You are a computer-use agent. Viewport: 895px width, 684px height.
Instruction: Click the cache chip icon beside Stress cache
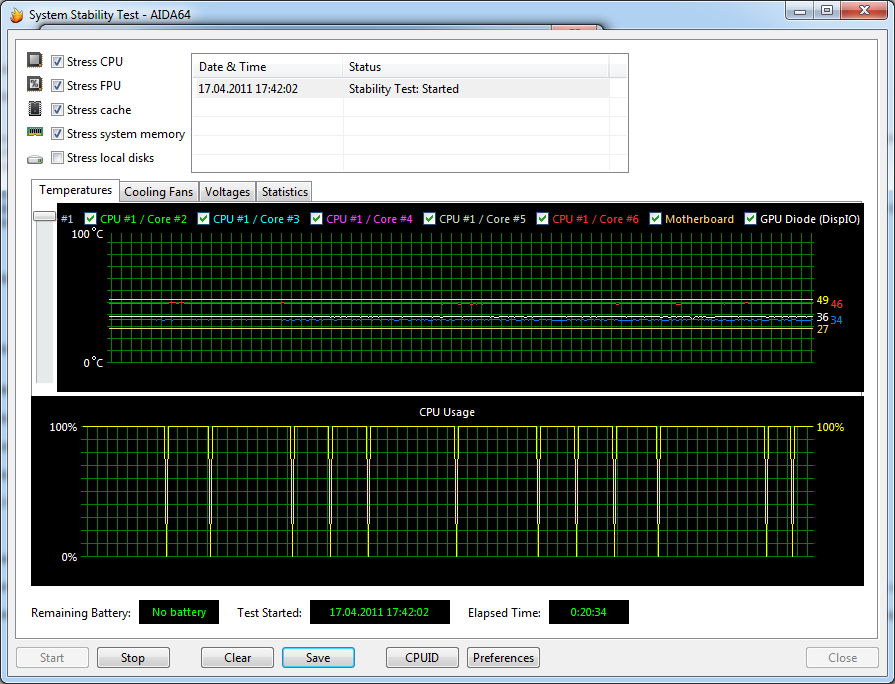click(x=35, y=108)
